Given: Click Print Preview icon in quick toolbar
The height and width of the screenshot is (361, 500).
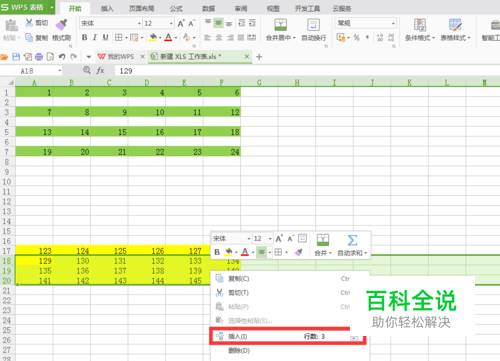Looking at the screenshot, I should [50, 57].
